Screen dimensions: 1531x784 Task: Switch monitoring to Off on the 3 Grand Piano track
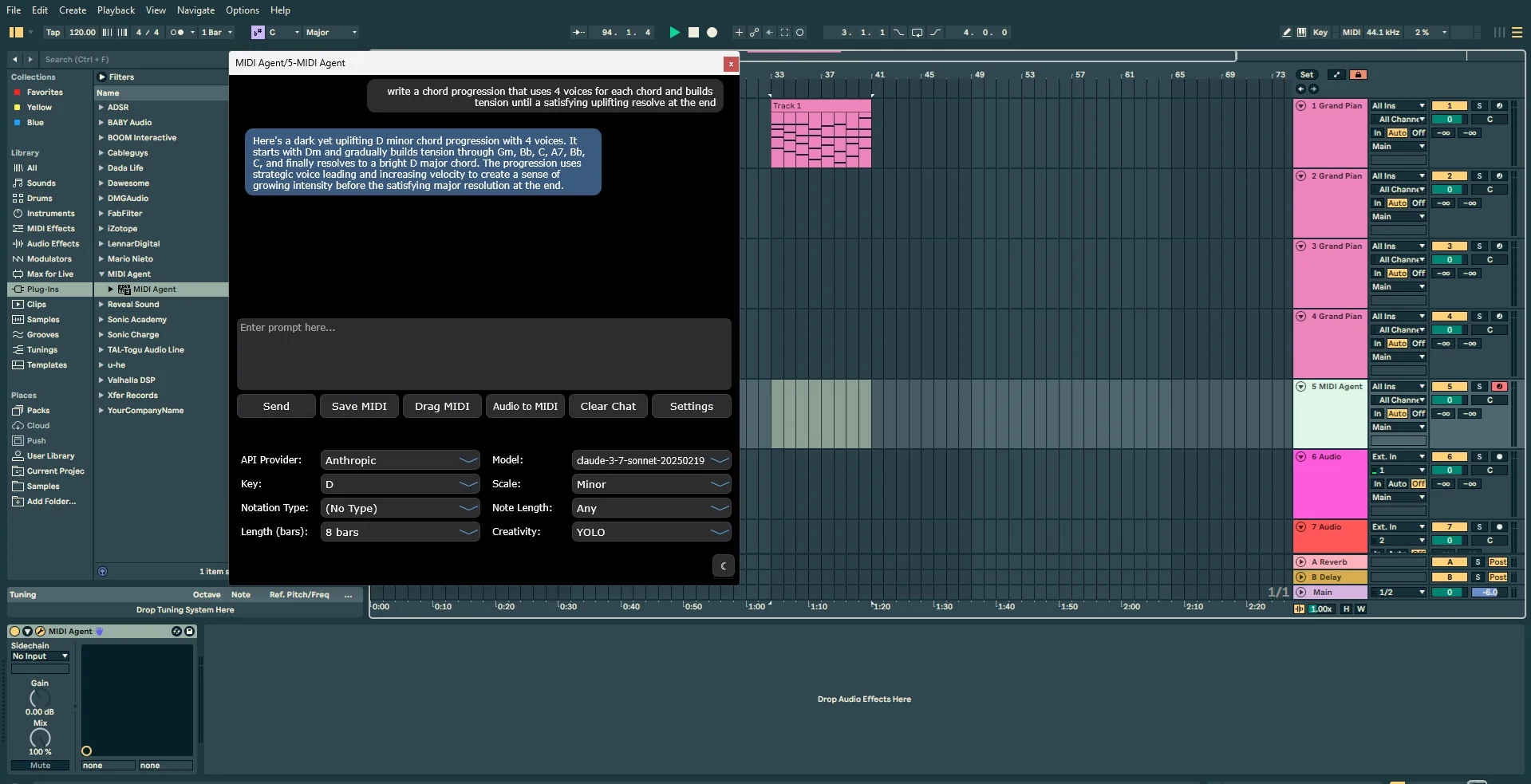1417,273
